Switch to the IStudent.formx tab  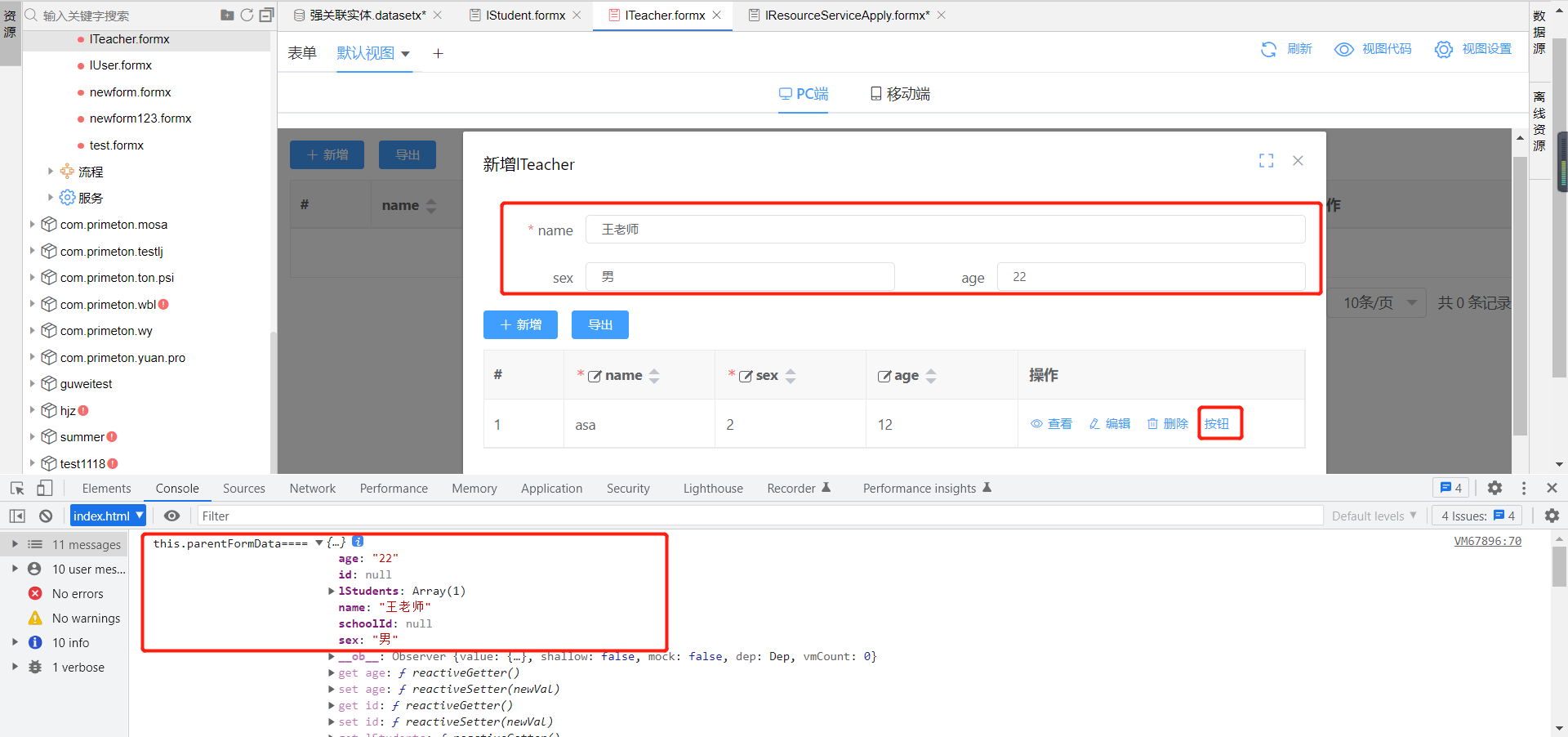[525, 15]
